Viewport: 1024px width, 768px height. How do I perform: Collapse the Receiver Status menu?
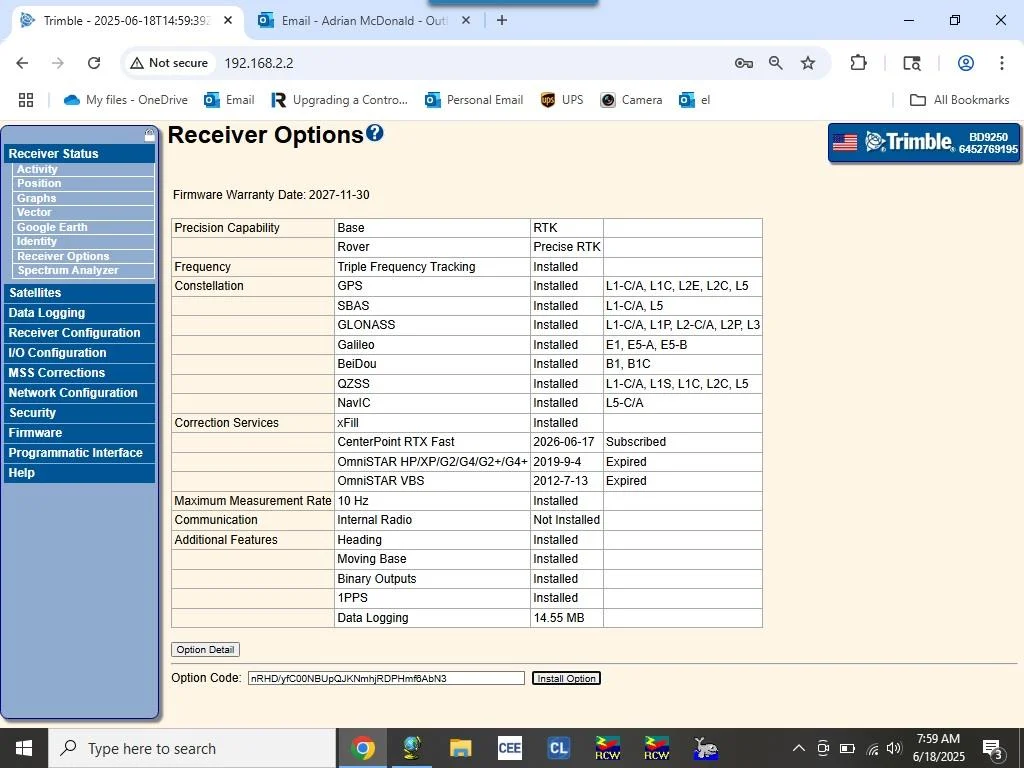pos(79,153)
